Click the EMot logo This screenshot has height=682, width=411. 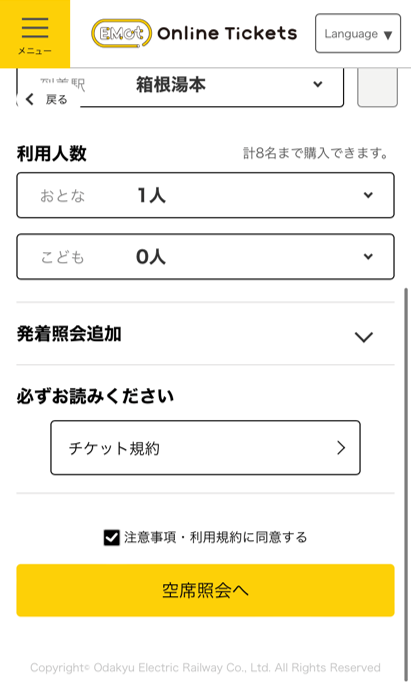(x=121, y=33)
